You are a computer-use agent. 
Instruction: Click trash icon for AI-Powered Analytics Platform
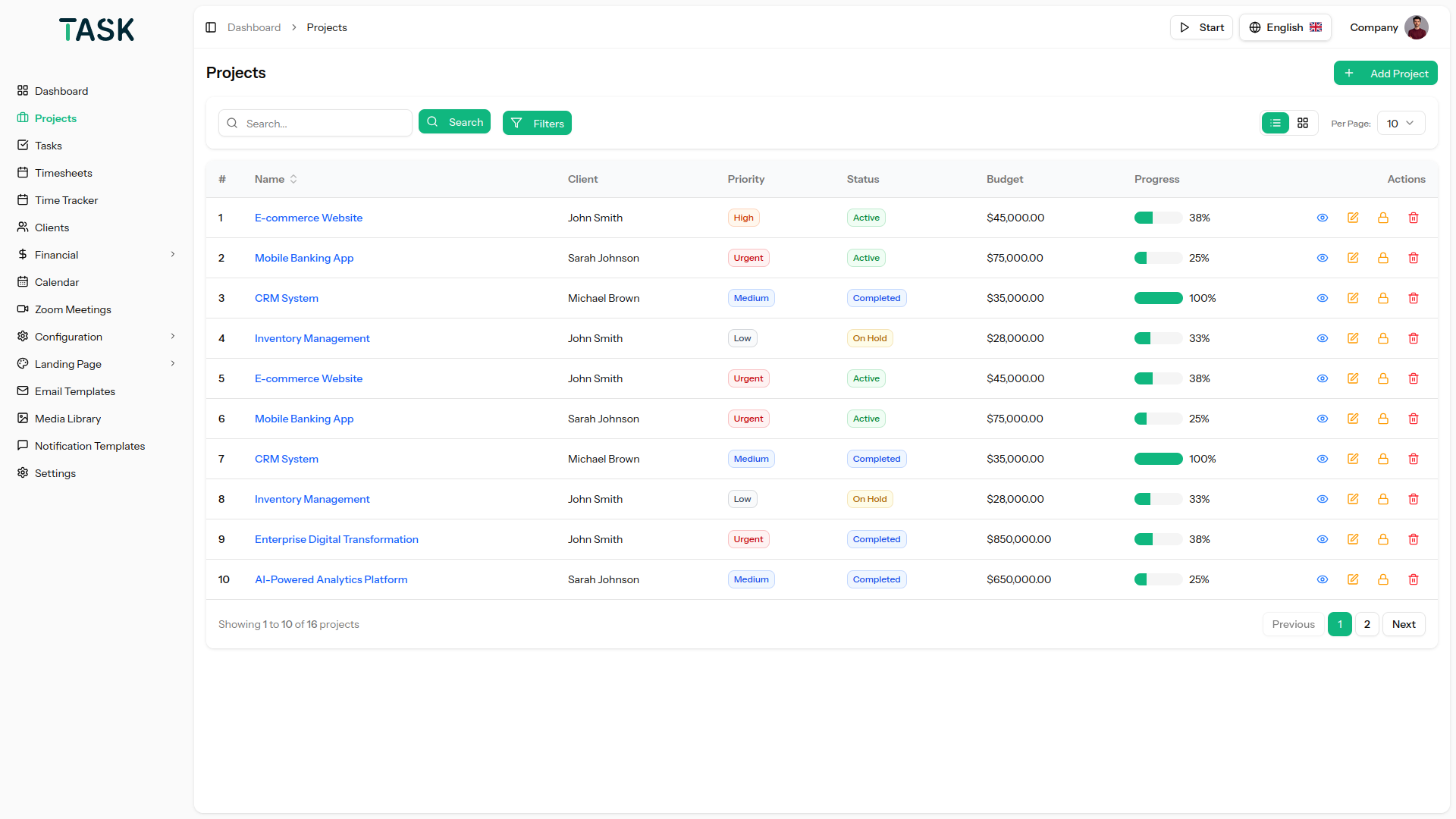pos(1414,579)
